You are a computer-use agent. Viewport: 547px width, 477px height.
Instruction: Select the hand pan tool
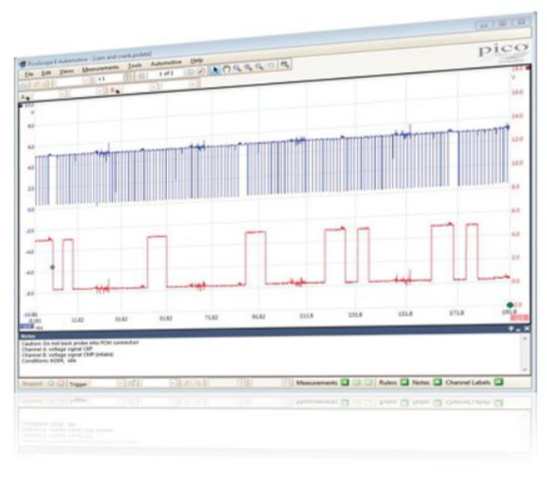(226, 69)
